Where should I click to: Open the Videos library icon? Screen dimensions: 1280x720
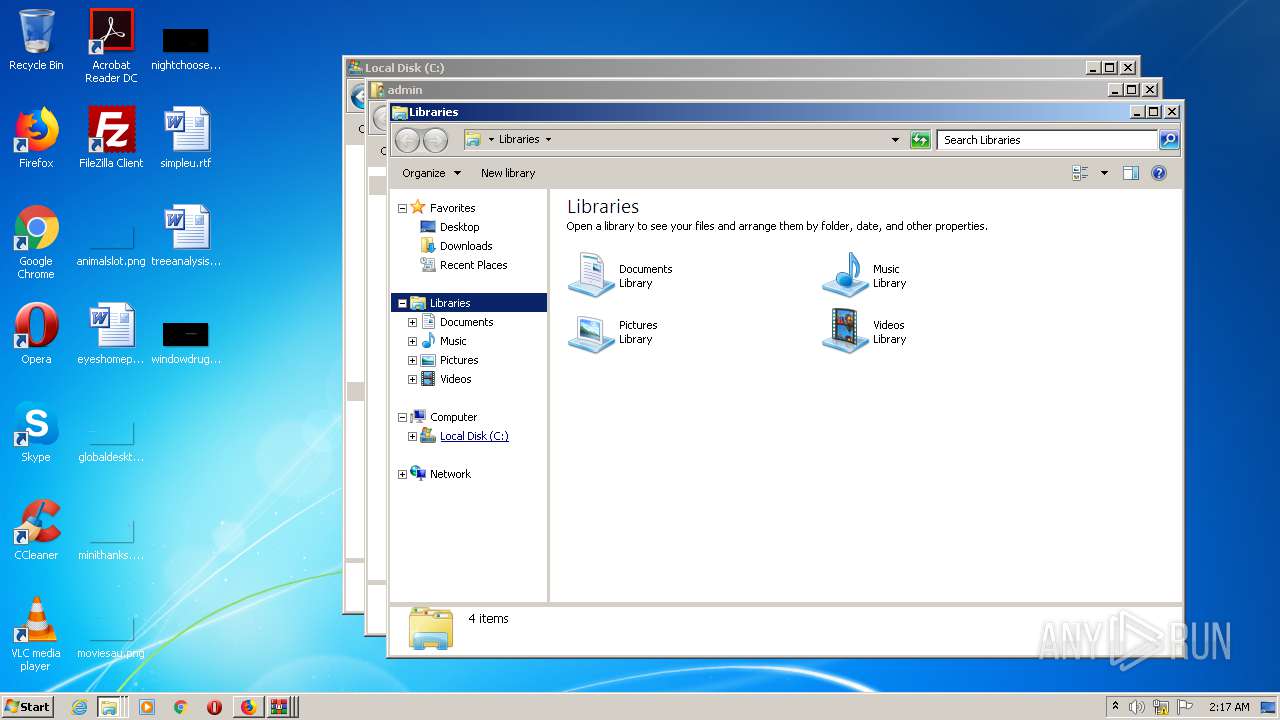pyautogui.click(x=846, y=331)
